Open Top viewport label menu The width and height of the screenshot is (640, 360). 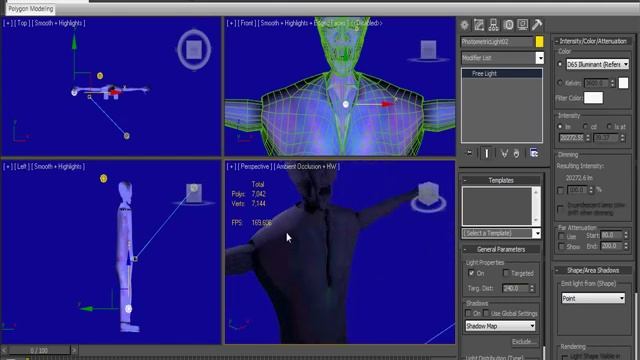pyautogui.click(x=22, y=23)
